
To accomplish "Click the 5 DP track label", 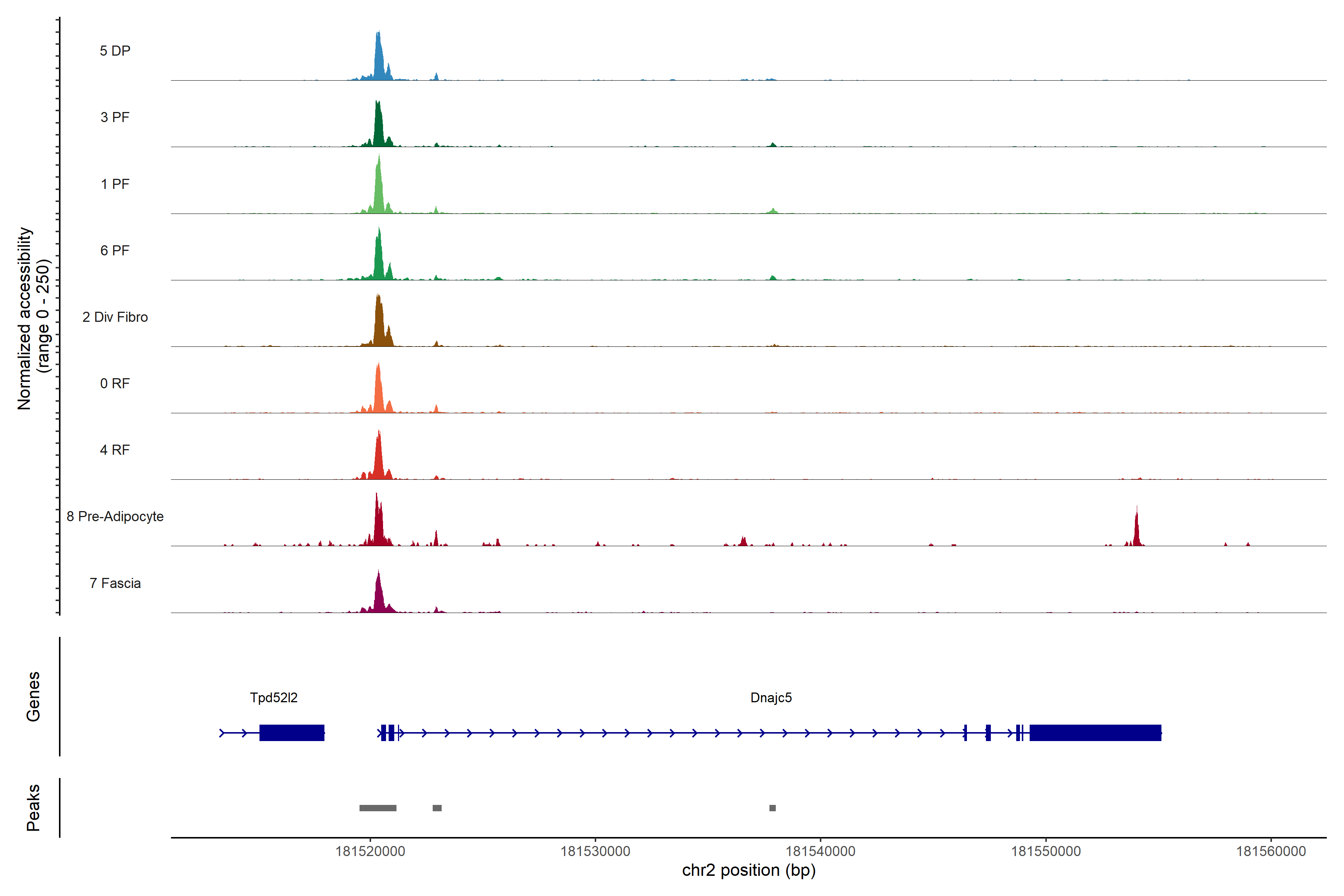I will tap(115, 51).
